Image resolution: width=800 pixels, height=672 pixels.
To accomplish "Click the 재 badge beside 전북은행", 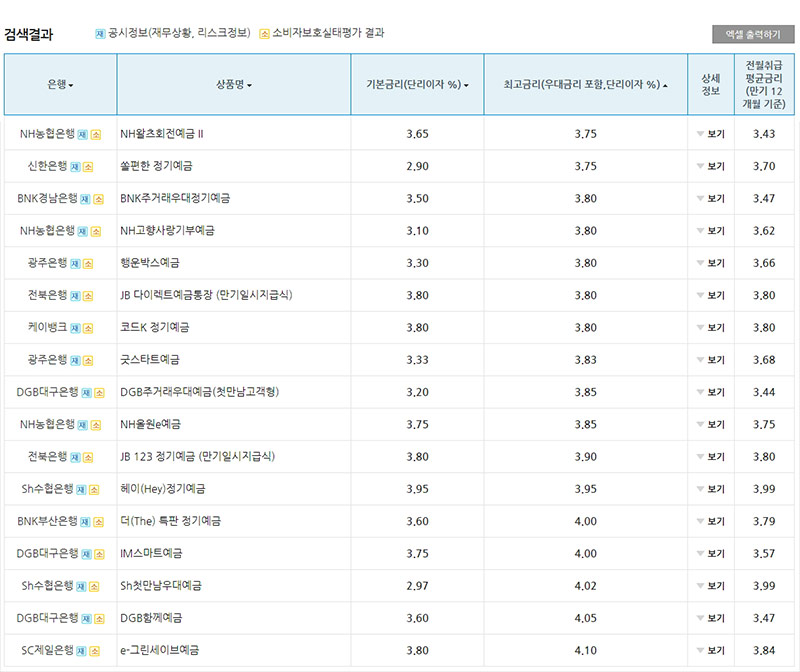I will coord(75,295).
